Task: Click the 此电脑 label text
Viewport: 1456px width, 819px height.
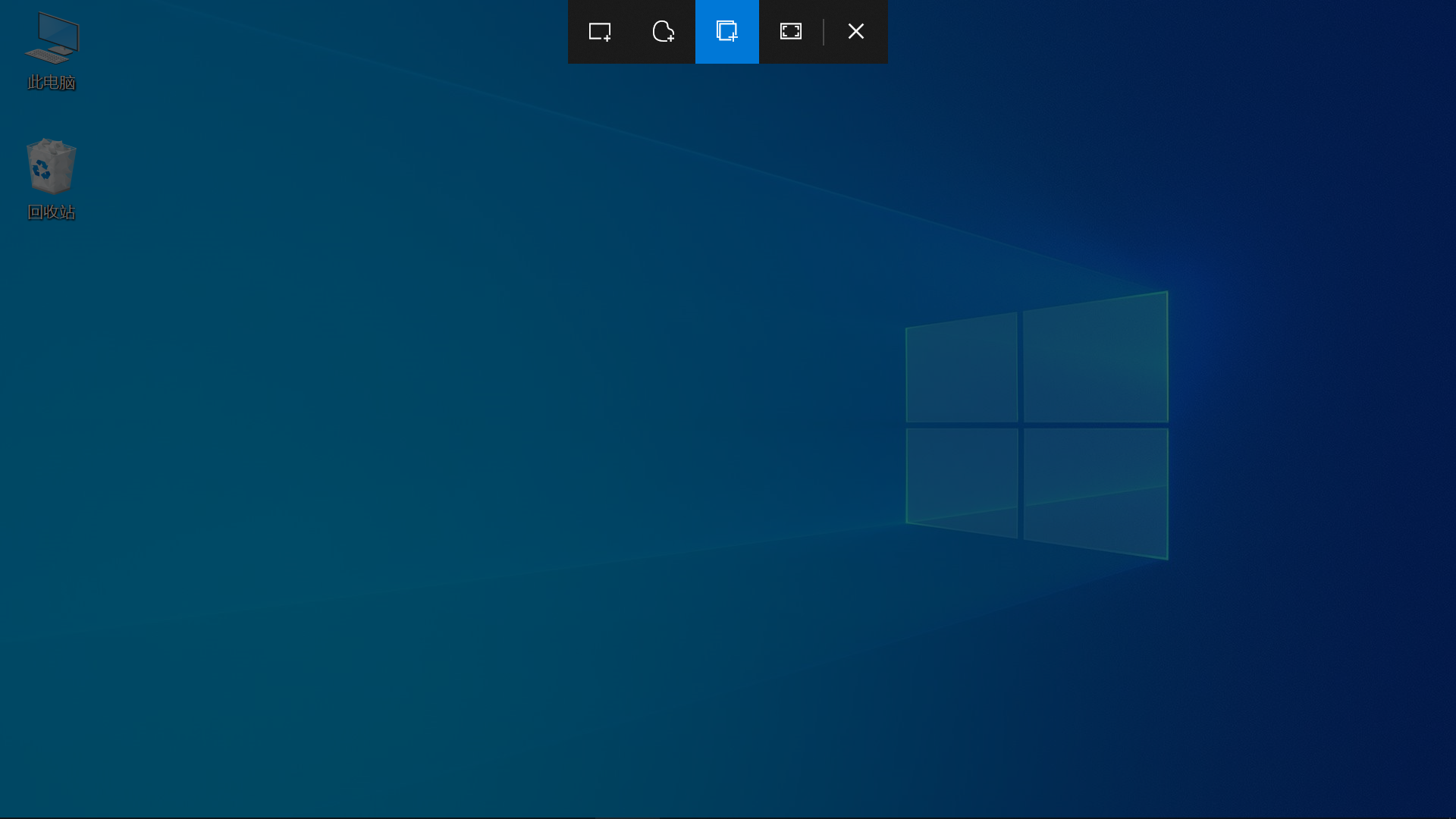Action: click(x=52, y=83)
